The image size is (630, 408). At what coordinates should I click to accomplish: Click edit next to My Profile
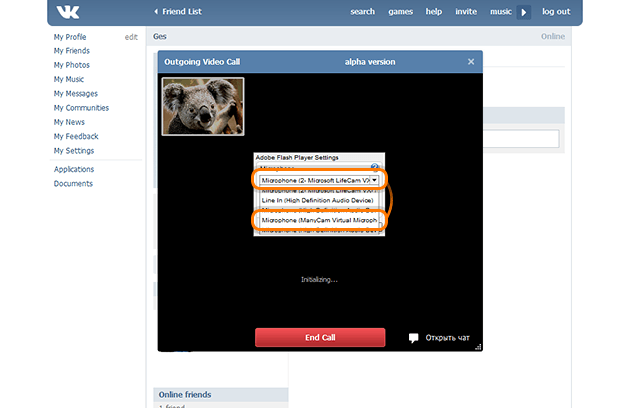tap(131, 37)
